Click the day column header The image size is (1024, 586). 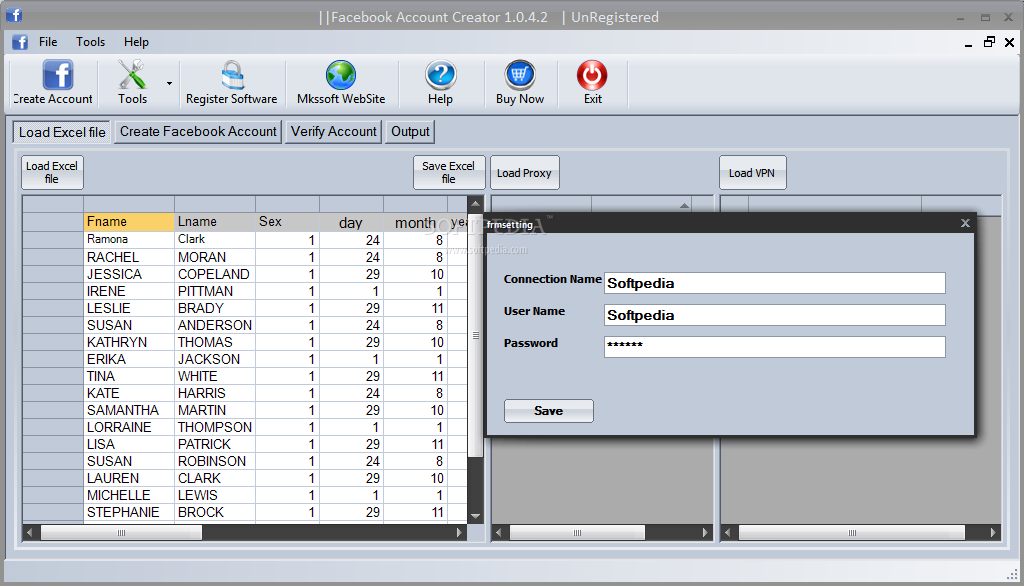(351, 222)
